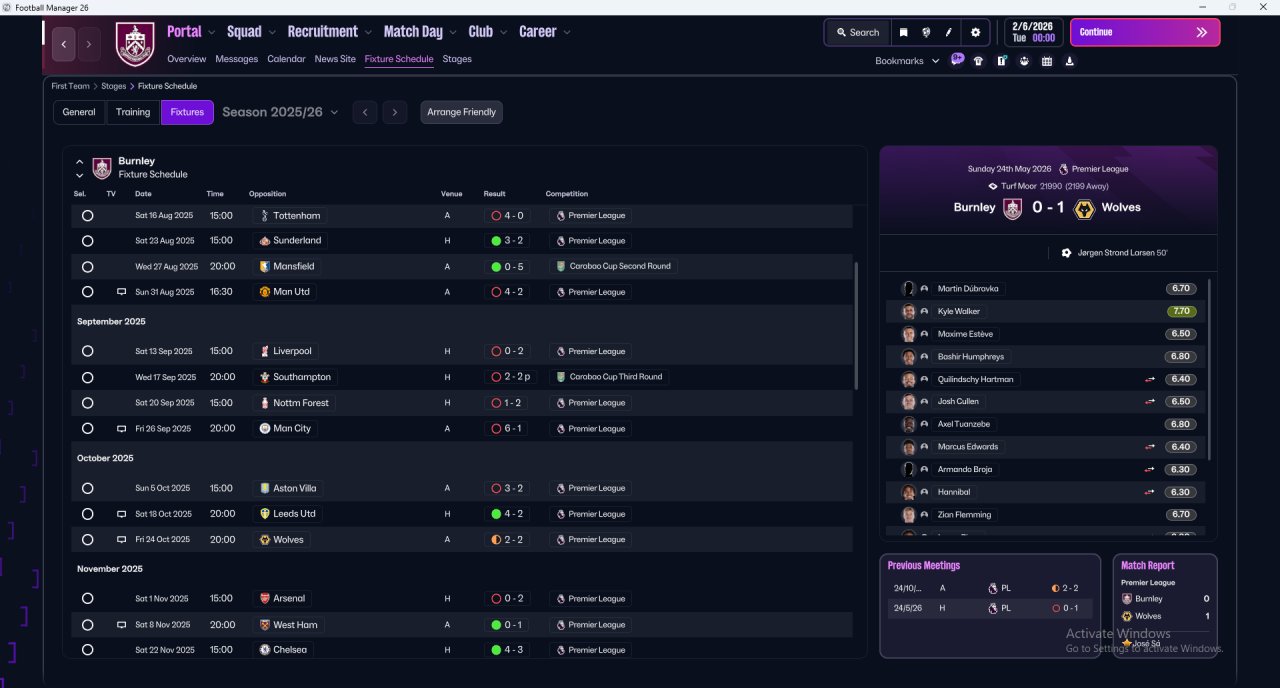Click the Burnley club badge in header
This screenshot has width=1280, height=688.
point(135,44)
